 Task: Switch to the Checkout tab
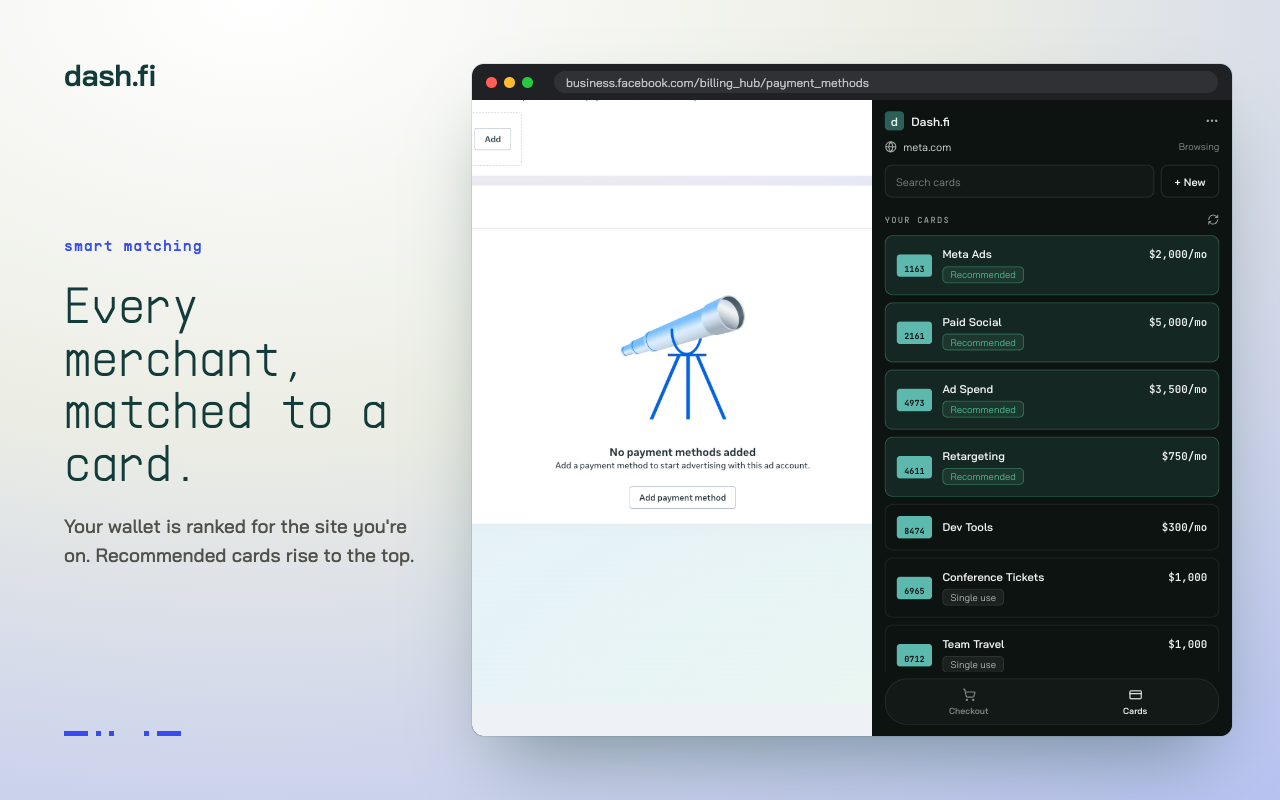coord(968,702)
